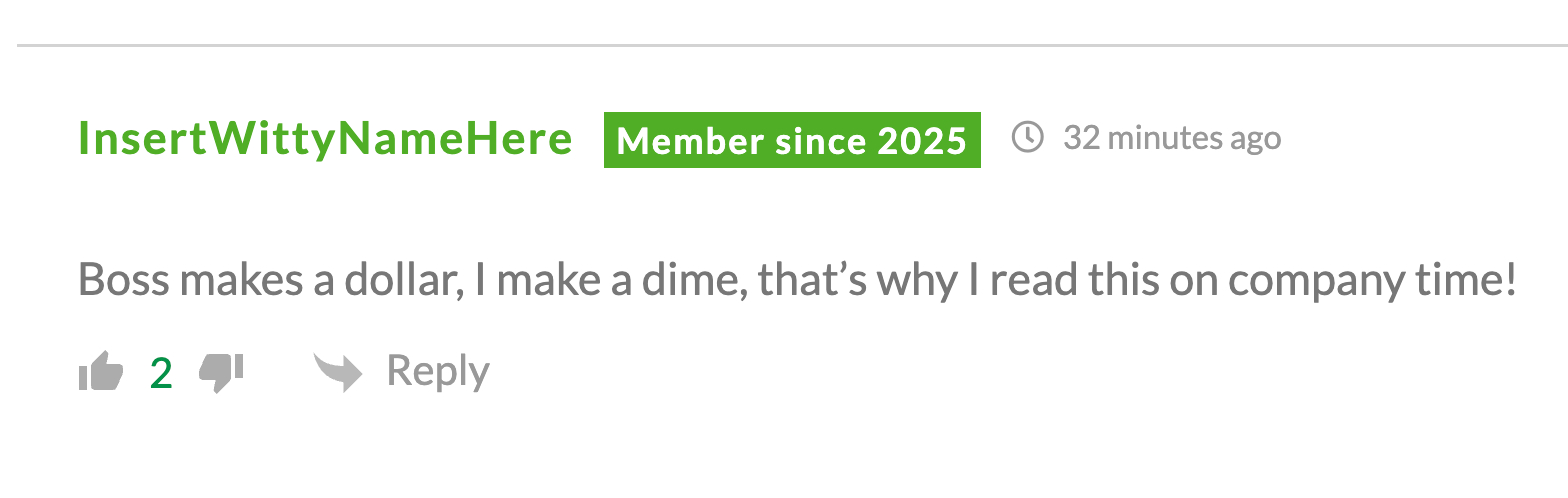Open the "32 minutes ago" timestamp permalink

pos(1172,137)
